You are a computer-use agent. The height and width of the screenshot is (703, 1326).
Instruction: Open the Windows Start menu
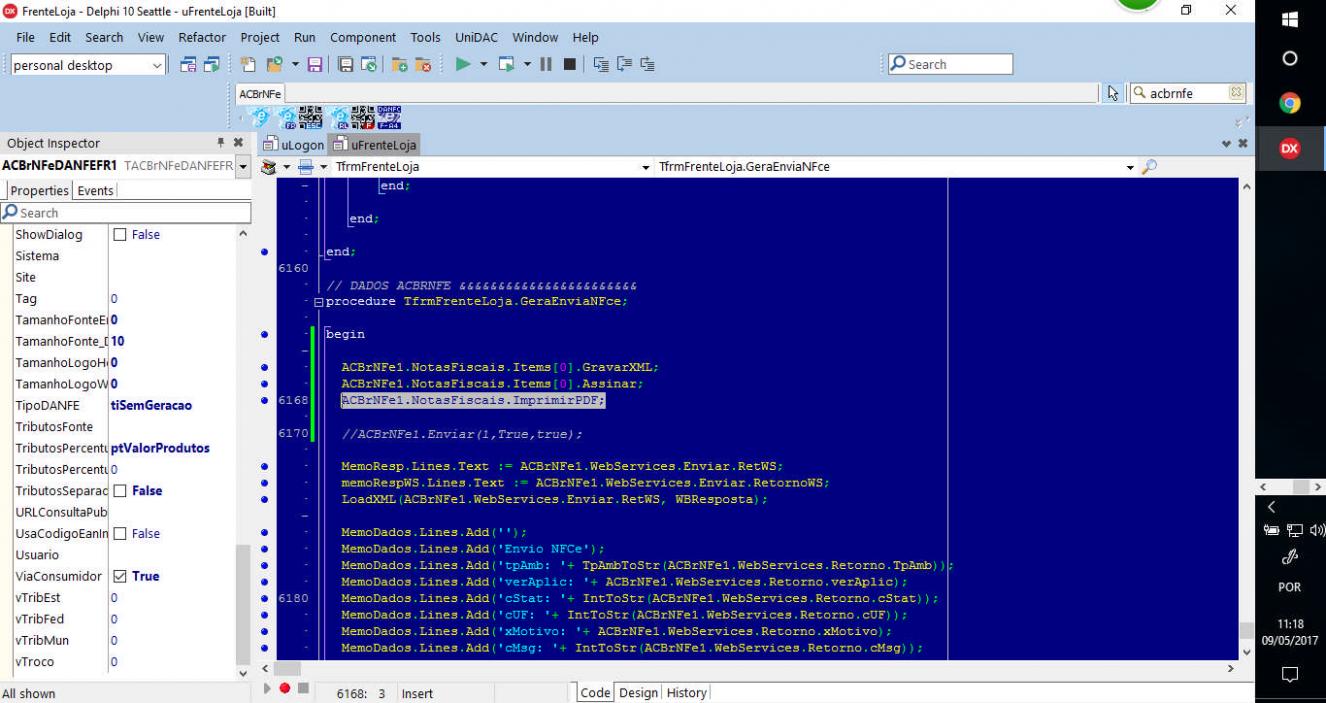[1289, 19]
